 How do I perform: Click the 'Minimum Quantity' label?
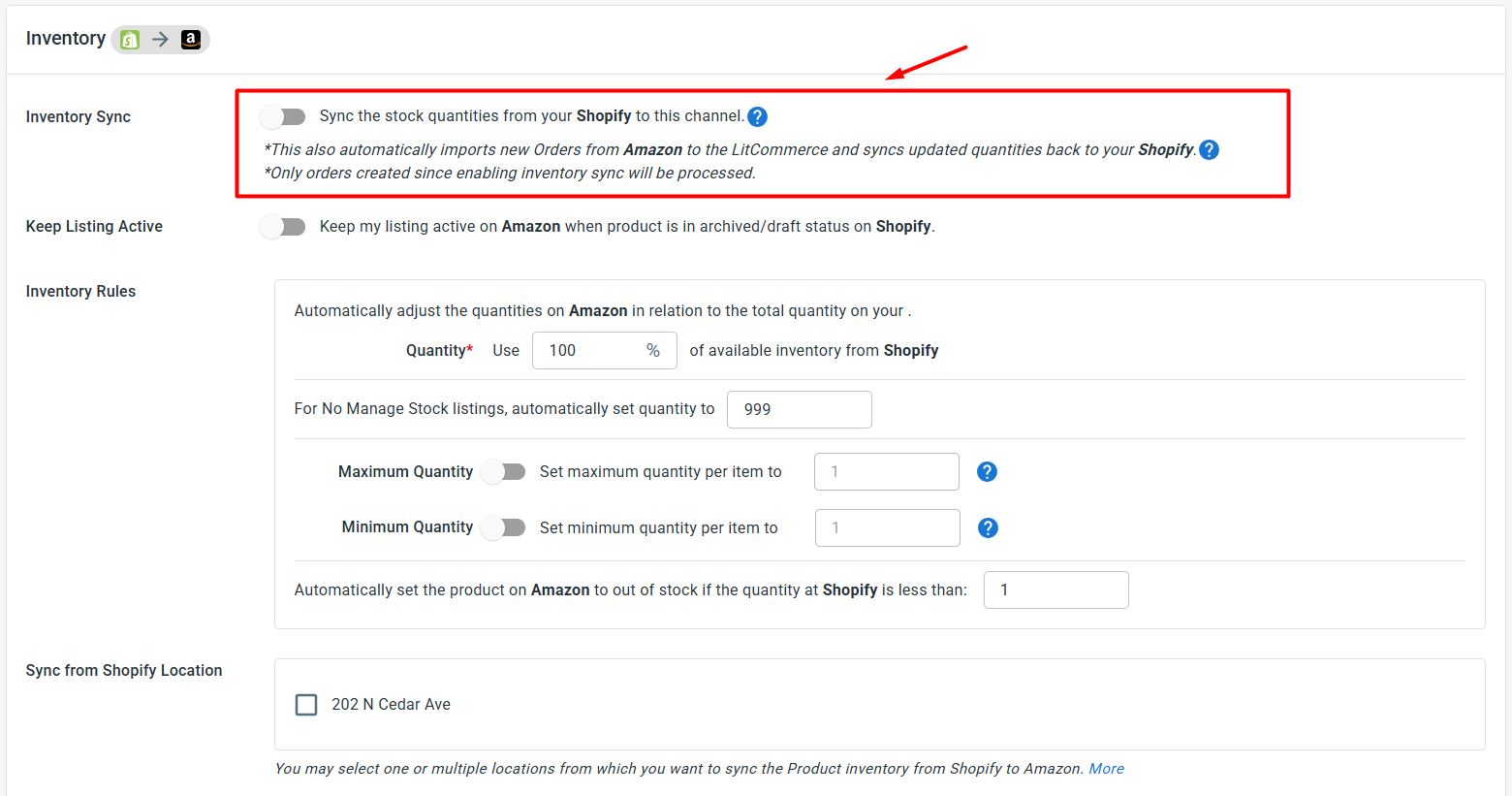(407, 527)
